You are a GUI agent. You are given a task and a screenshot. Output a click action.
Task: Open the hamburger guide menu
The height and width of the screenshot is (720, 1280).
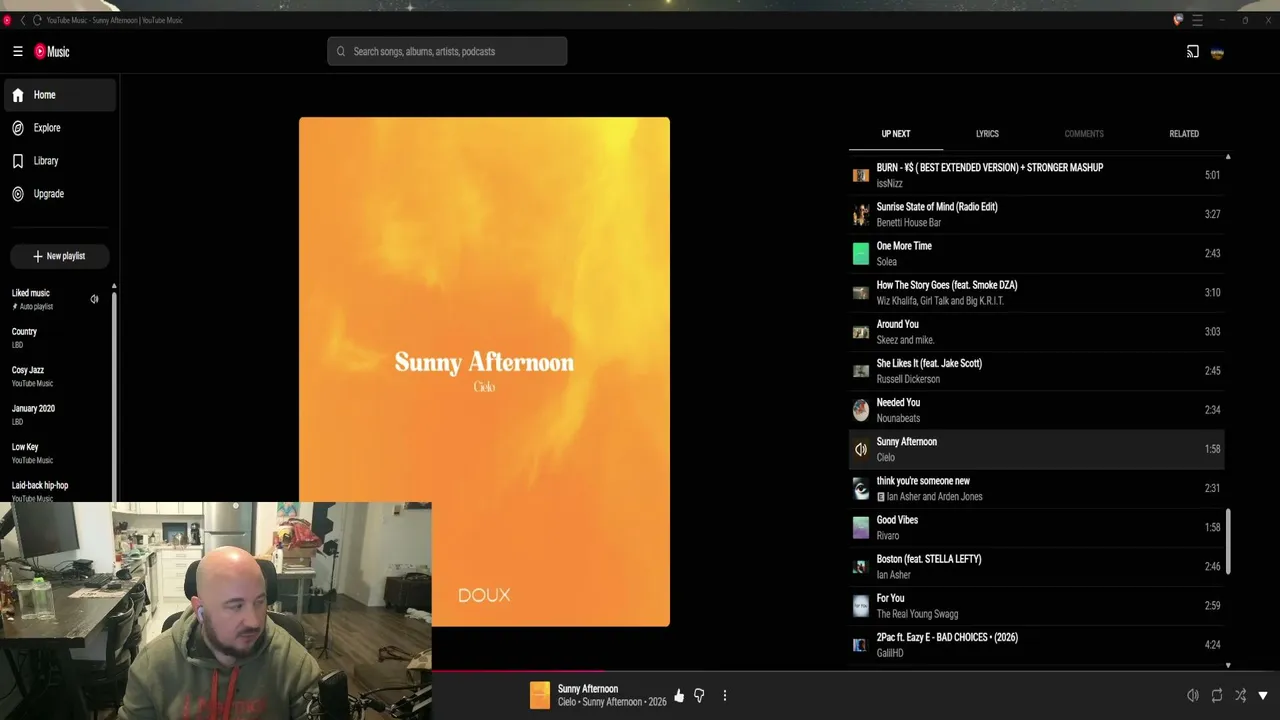[x=17, y=51]
